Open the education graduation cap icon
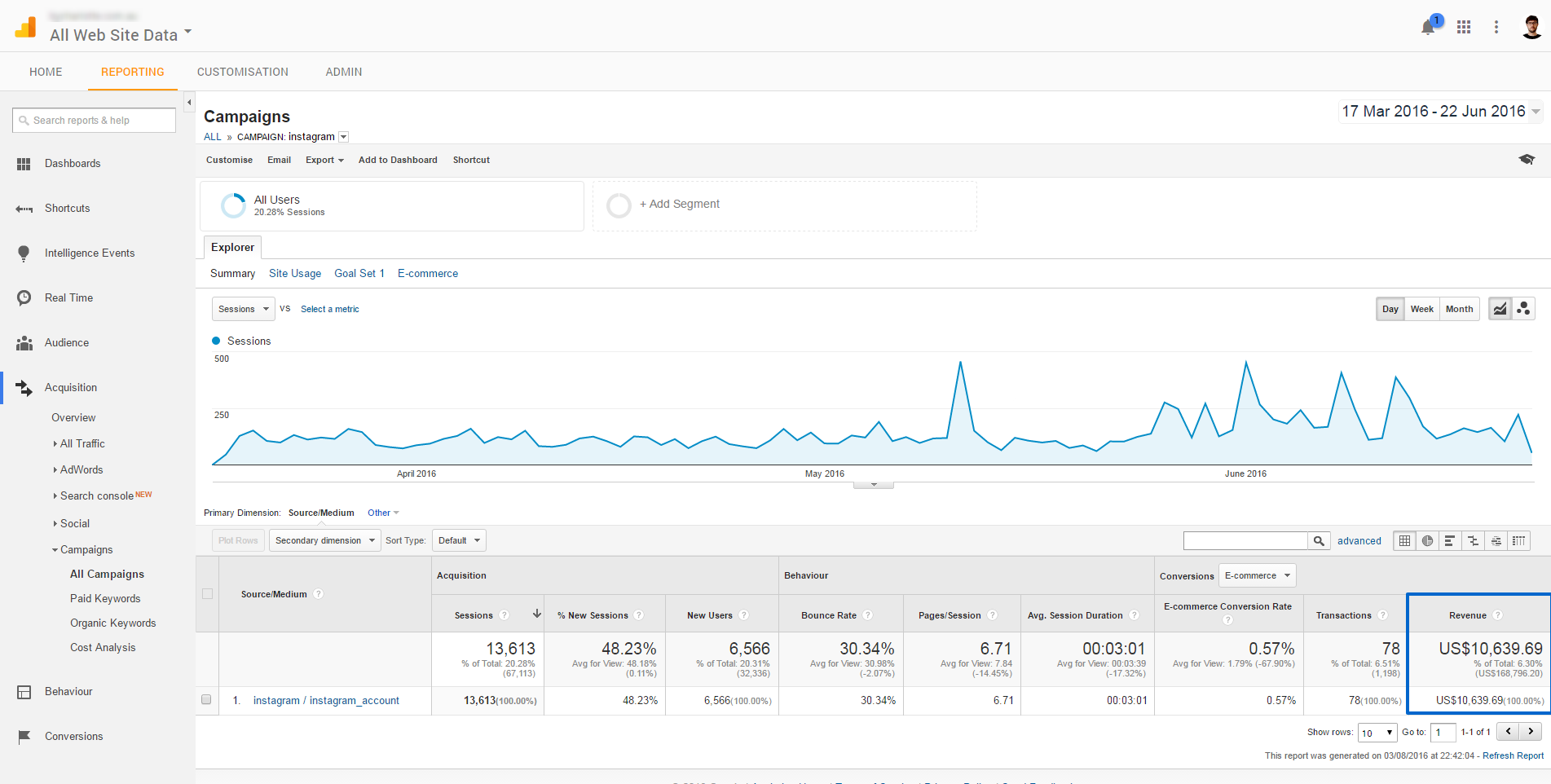This screenshot has height=784, width=1551. click(1527, 160)
